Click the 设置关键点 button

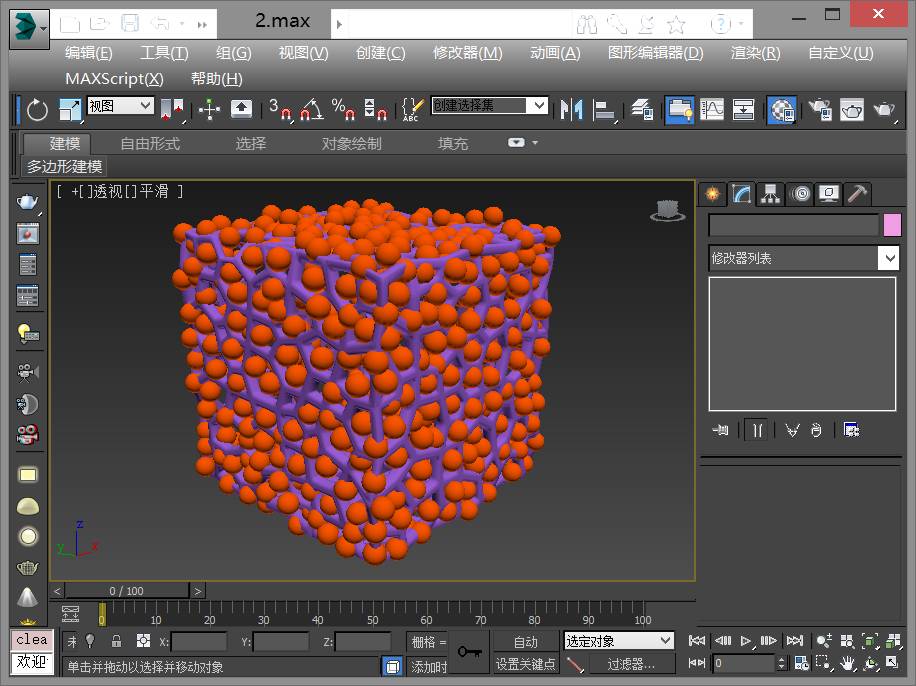tap(525, 664)
